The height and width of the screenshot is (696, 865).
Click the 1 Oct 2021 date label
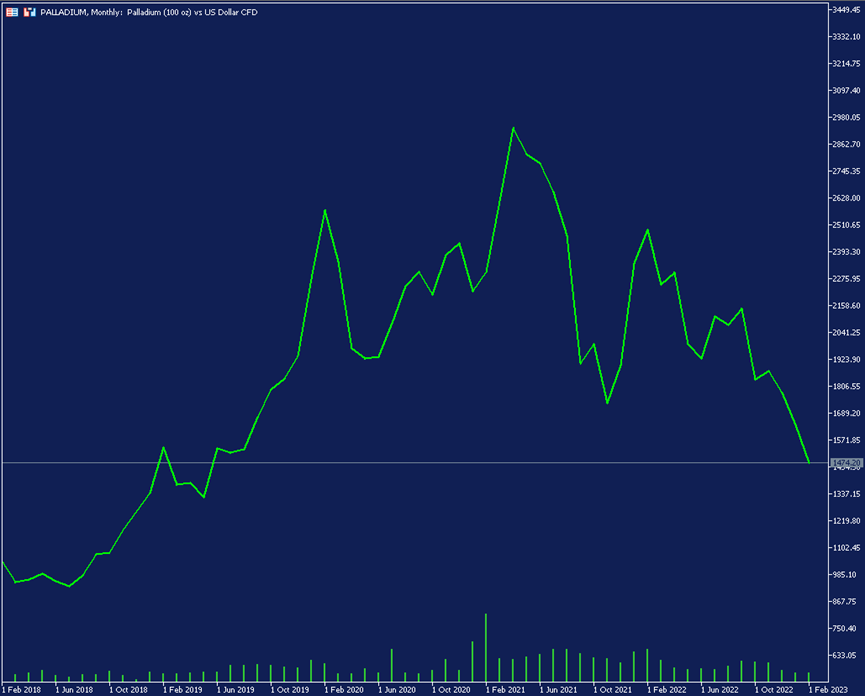coord(612,690)
